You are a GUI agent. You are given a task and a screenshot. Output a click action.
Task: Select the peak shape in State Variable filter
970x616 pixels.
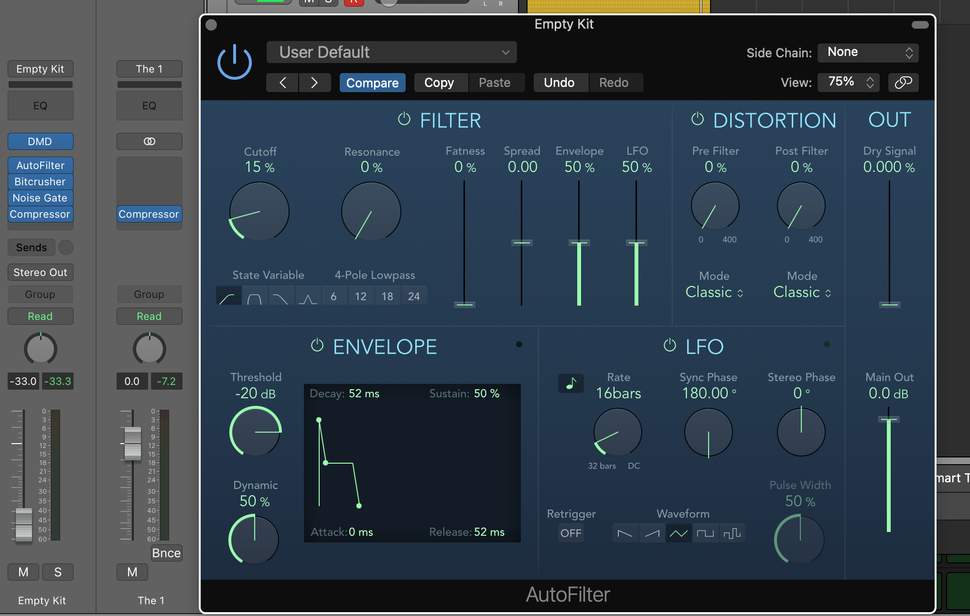308,296
